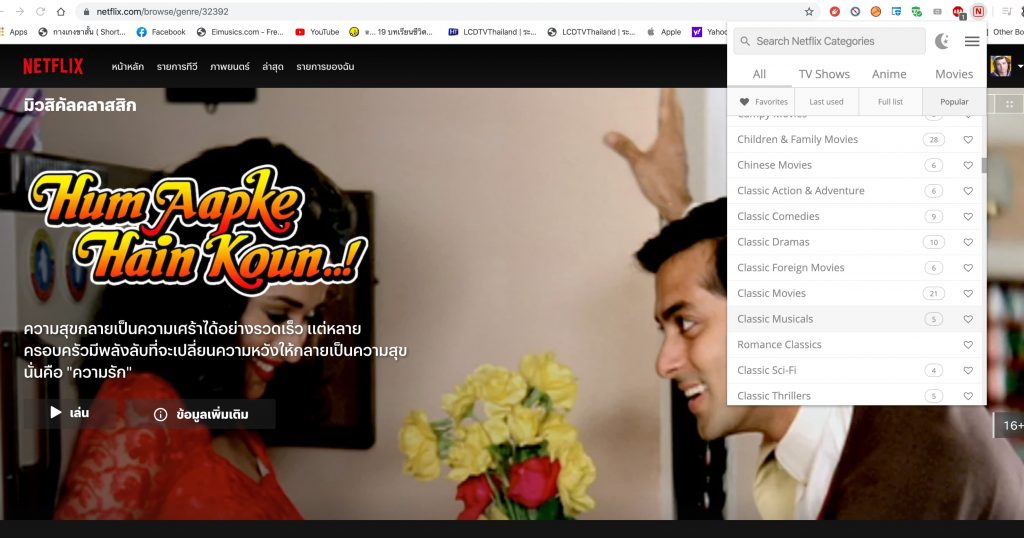Switch to the Movies tab
Screen dimensions: 1024x538
point(953,74)
